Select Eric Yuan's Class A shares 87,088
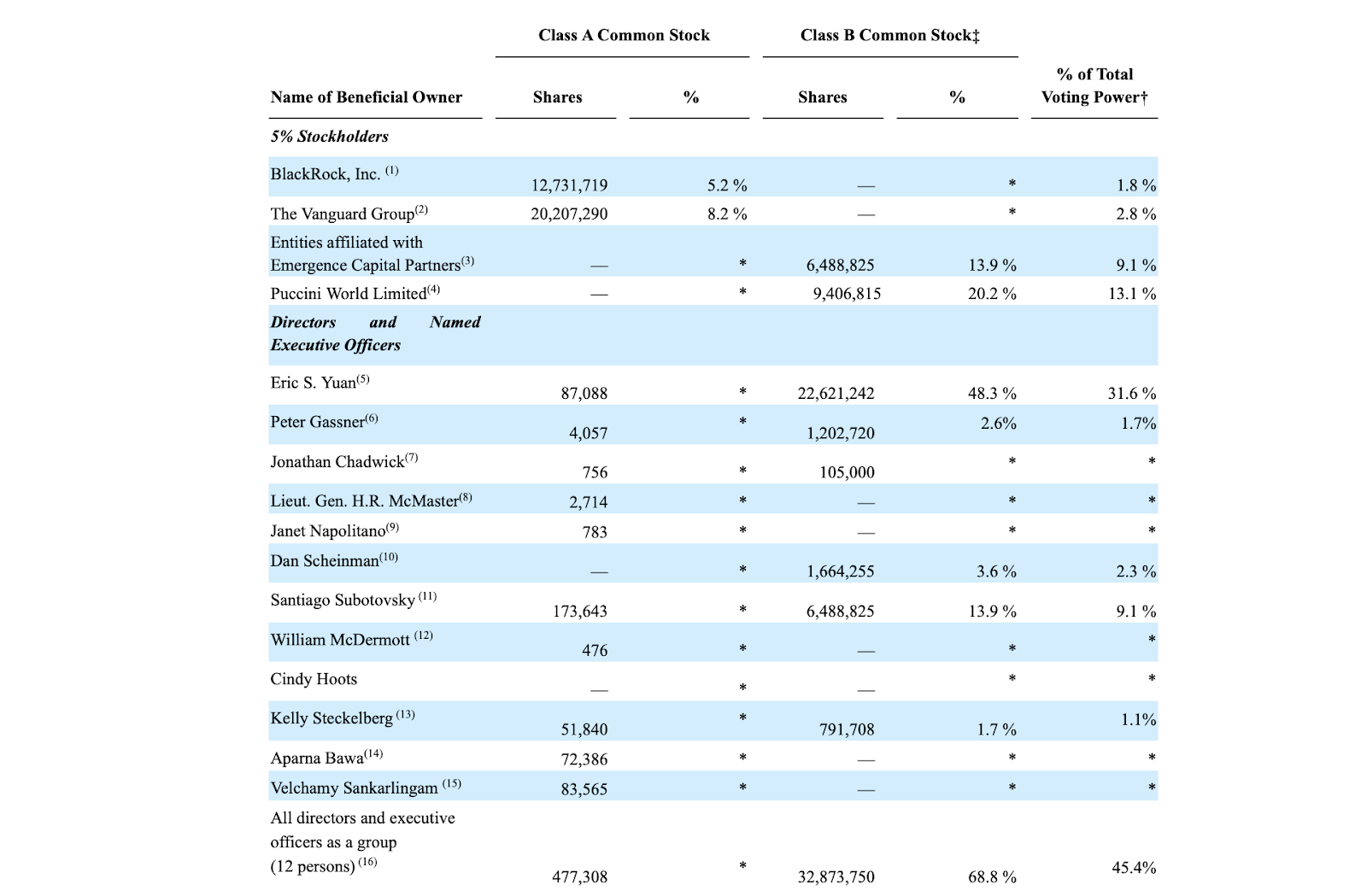This screenshot has width=1367, height=896. coord(584,394)
